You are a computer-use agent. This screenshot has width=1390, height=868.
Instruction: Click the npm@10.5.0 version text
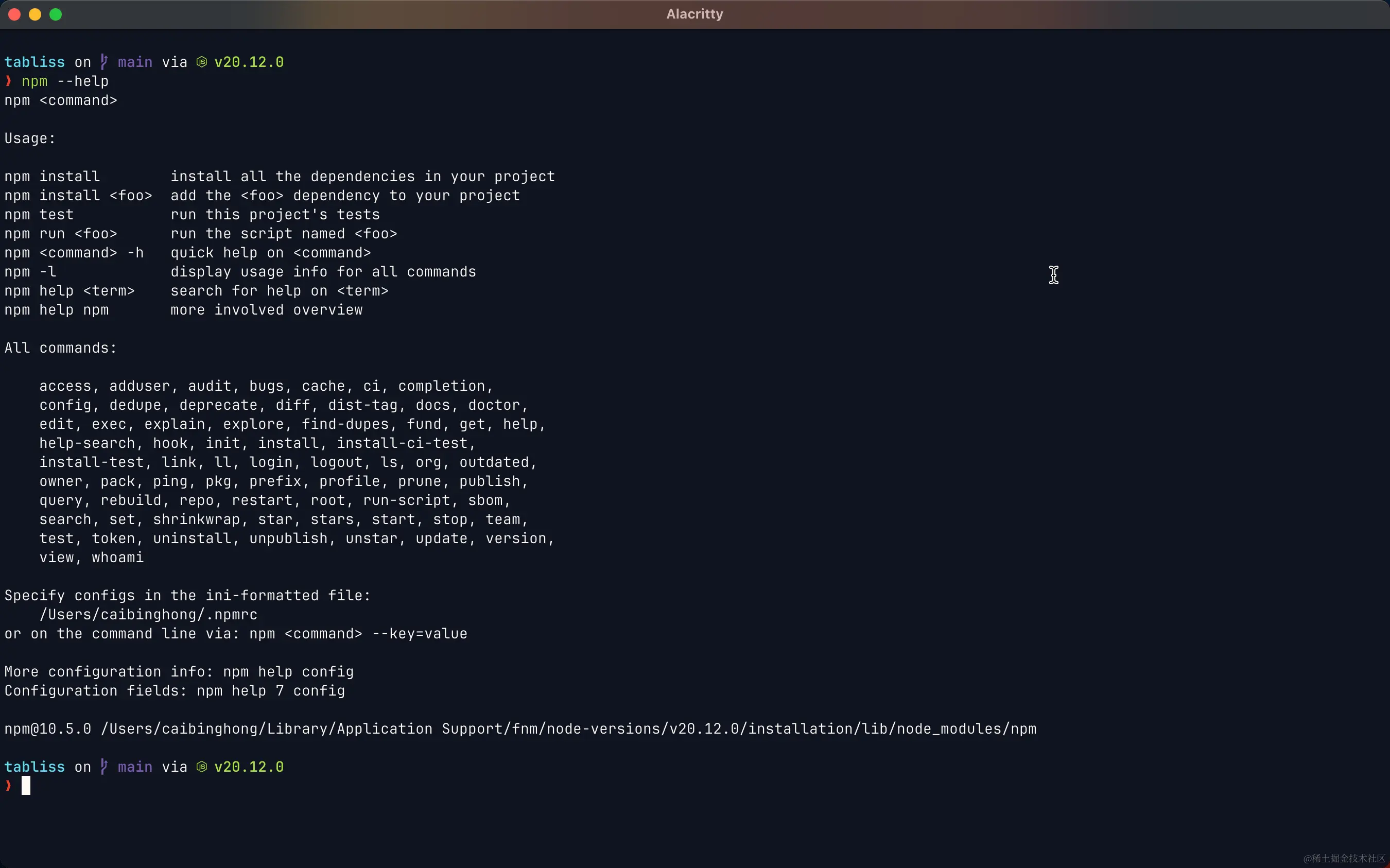(48, 728)
